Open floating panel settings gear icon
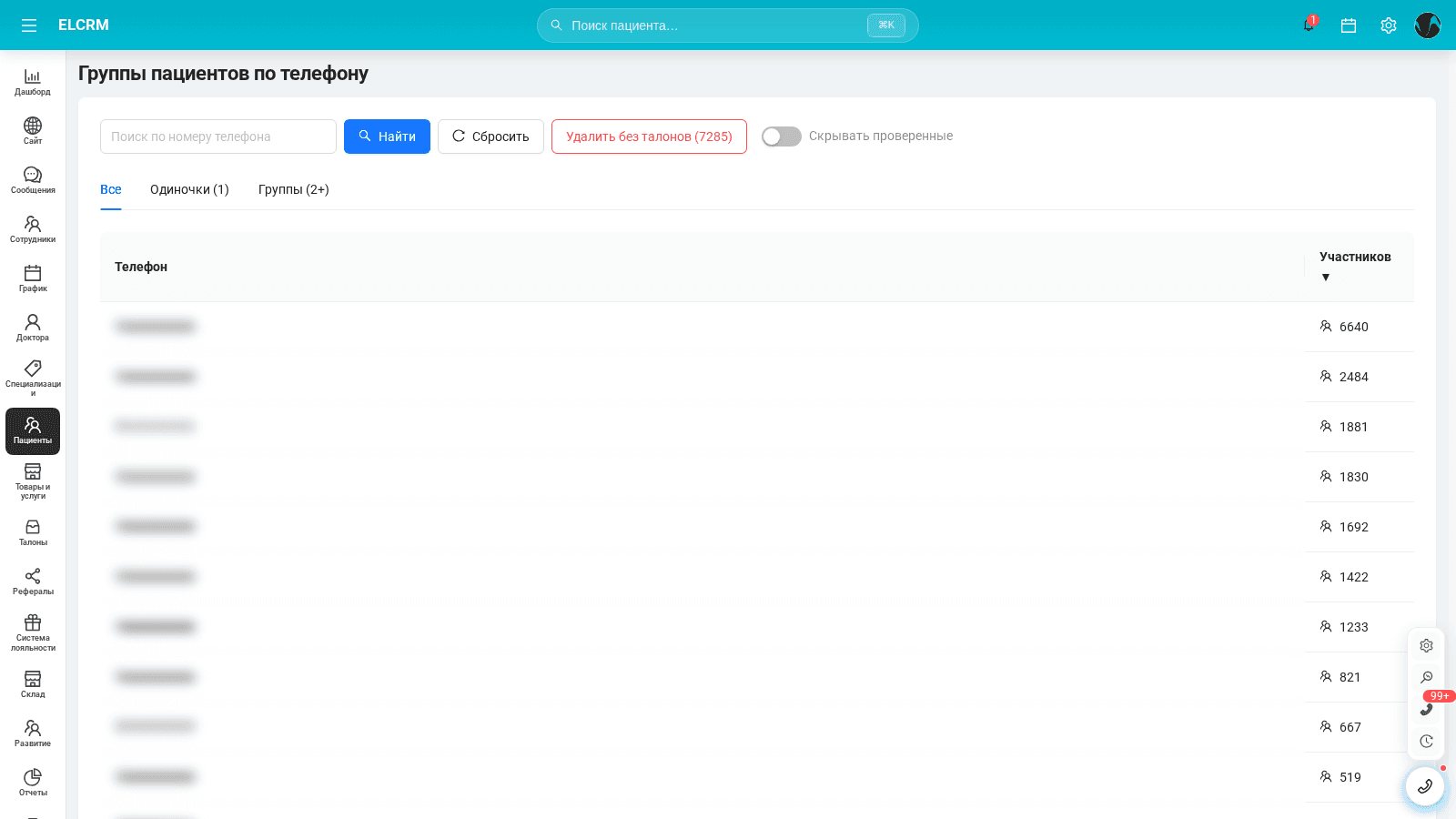1456x819 pixels. coord(1426,645)
